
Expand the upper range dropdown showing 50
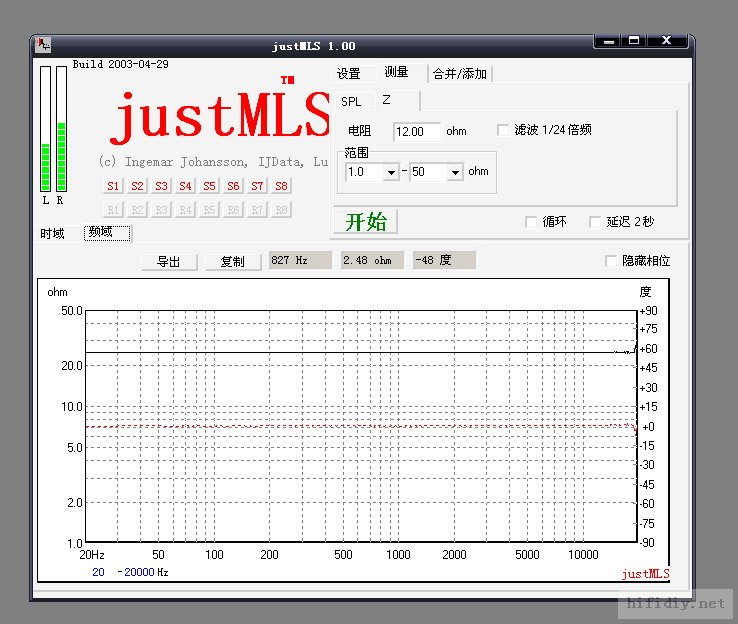[455, 172]
